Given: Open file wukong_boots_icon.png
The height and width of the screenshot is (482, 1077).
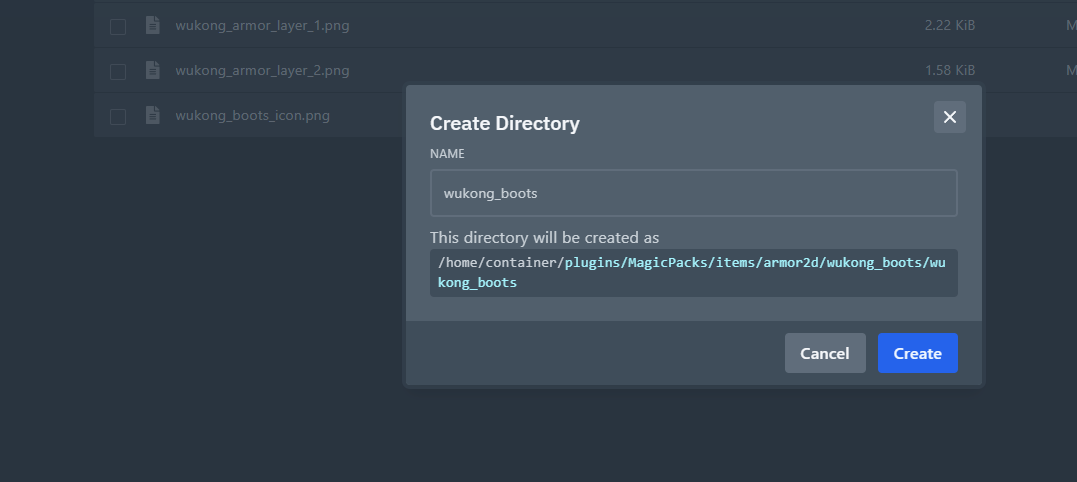Looking at the screenshot, I should pyautogui.click(x=252, y=115).
